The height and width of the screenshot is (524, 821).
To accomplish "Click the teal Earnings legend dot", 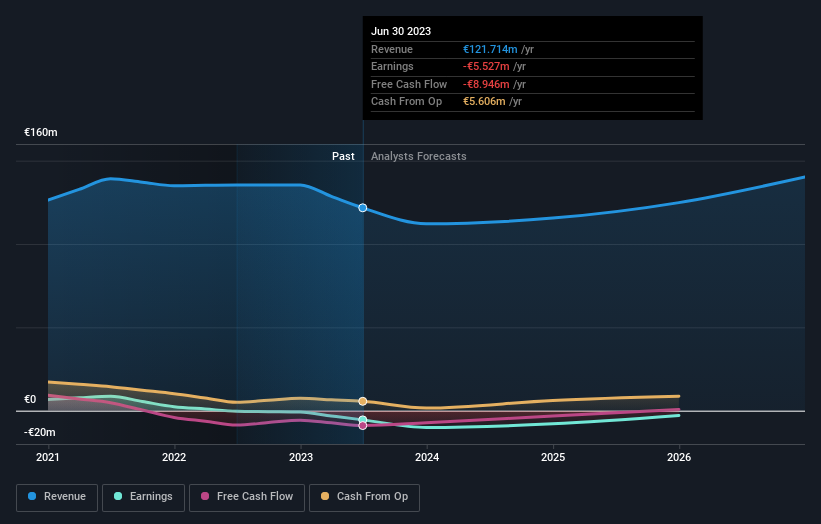I will (118, 496).
